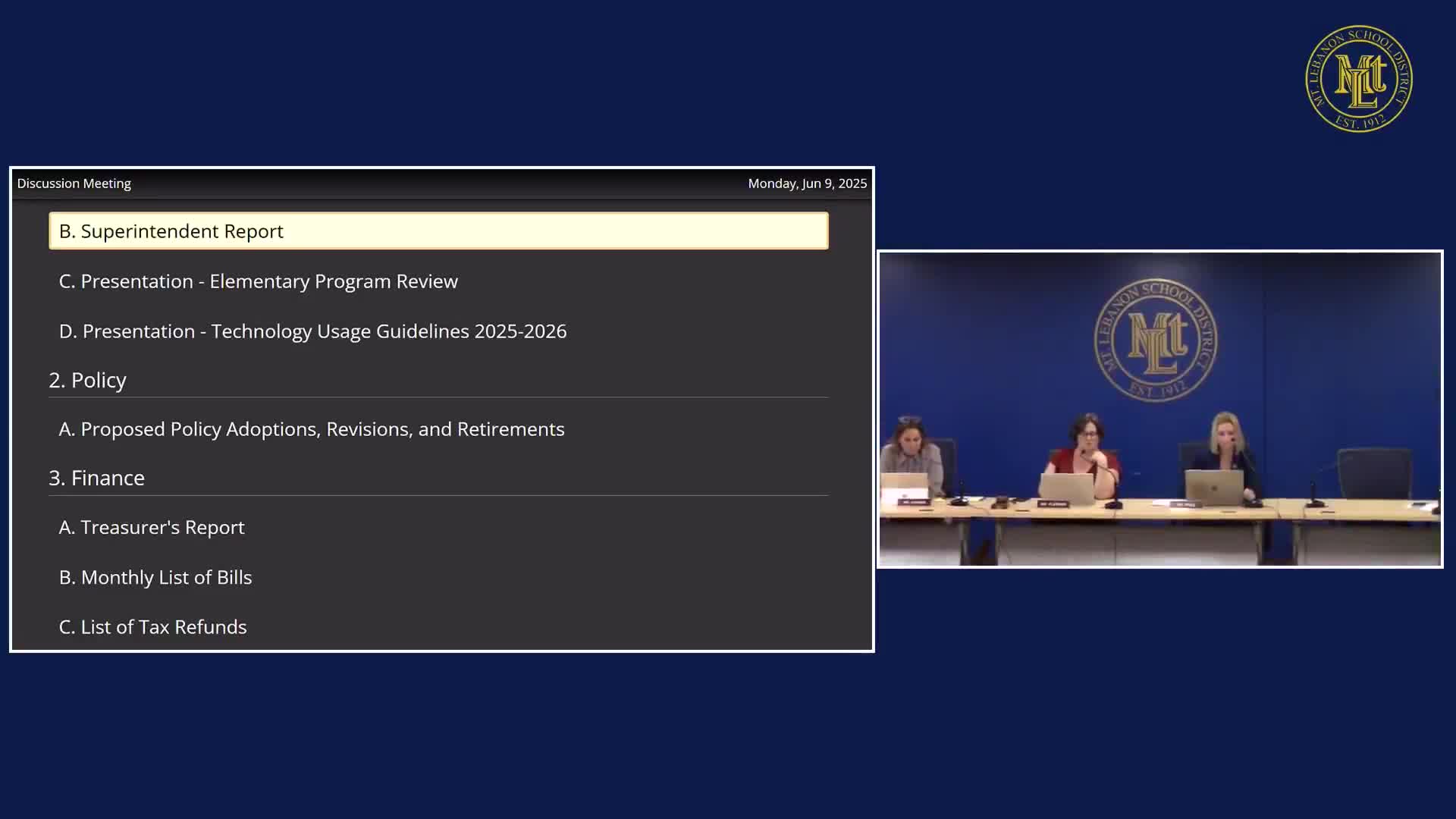This screenshot has height=819, width=1456.
Task: Open Proposed Policy Adoptions, Revisions, and Retirements
Action: (312, 429)
